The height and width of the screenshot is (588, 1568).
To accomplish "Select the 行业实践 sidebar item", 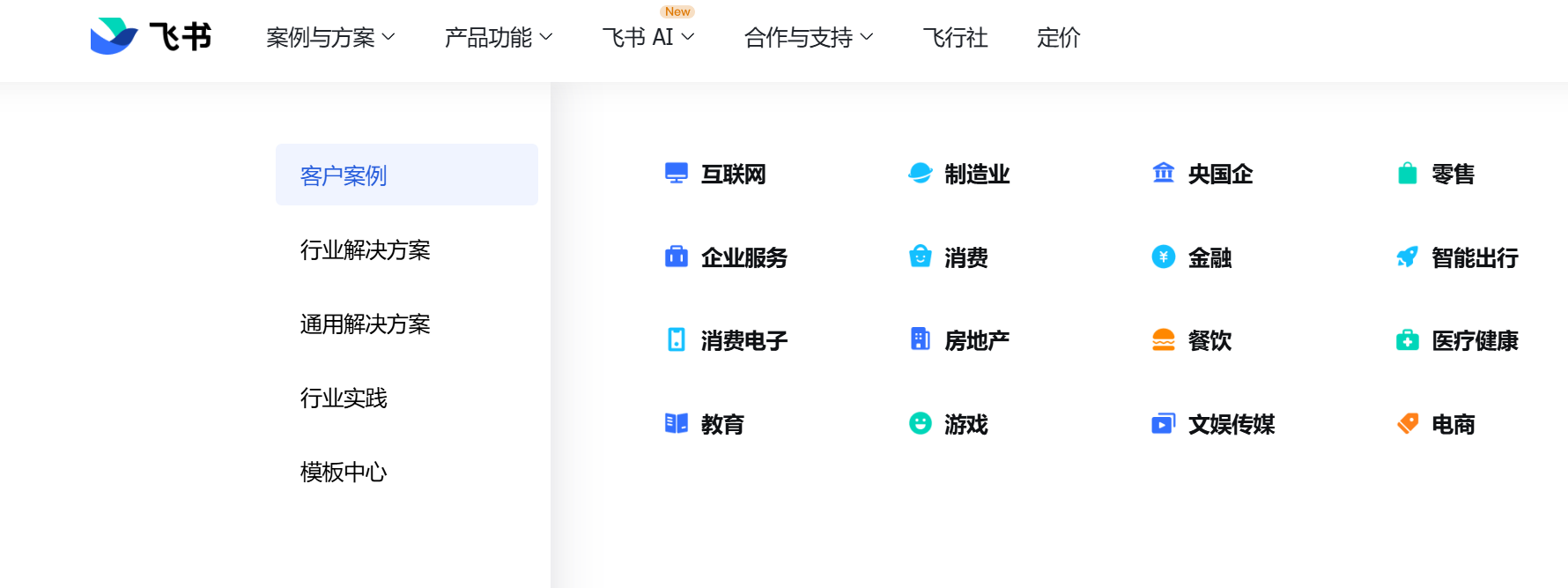I will click(344, 398).
